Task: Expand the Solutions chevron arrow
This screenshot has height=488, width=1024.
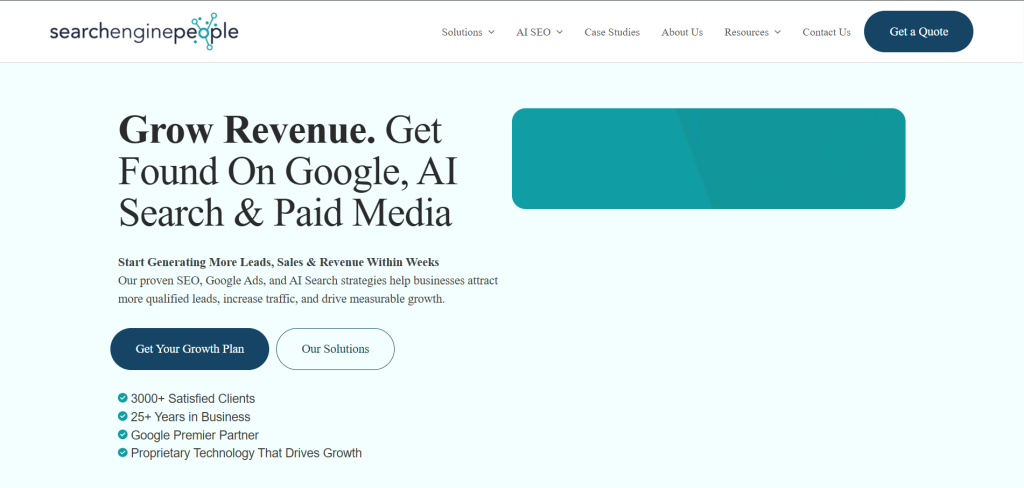Action: [491, 32]
